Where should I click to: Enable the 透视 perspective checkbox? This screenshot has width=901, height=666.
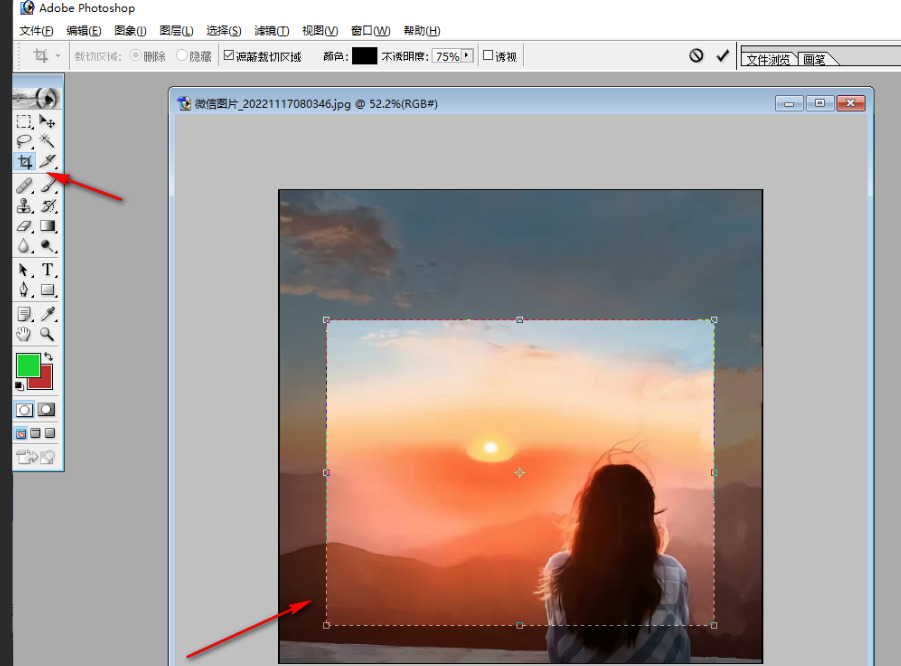point(488,56)
